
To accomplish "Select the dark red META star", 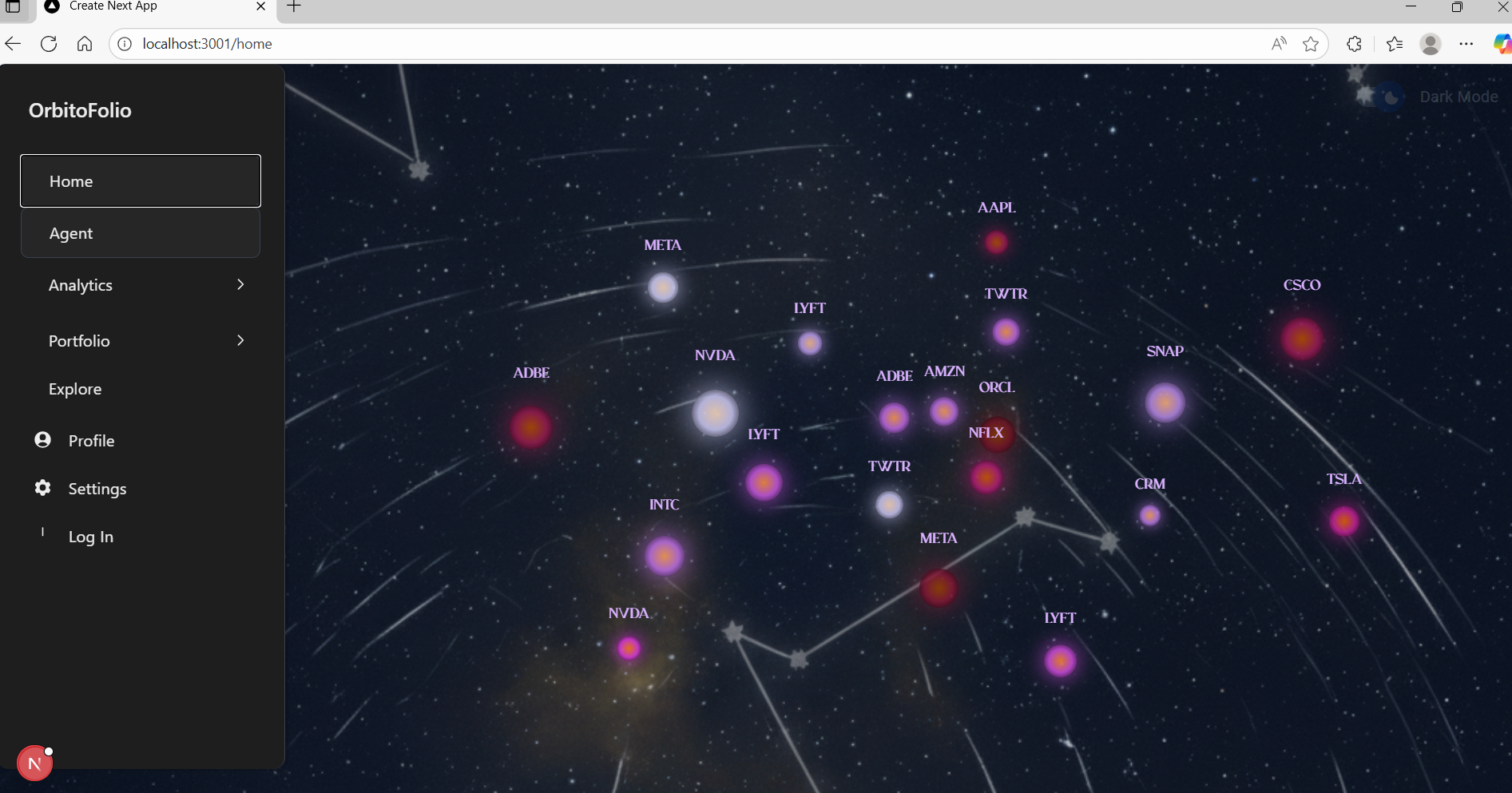I will tap(939, 588).
